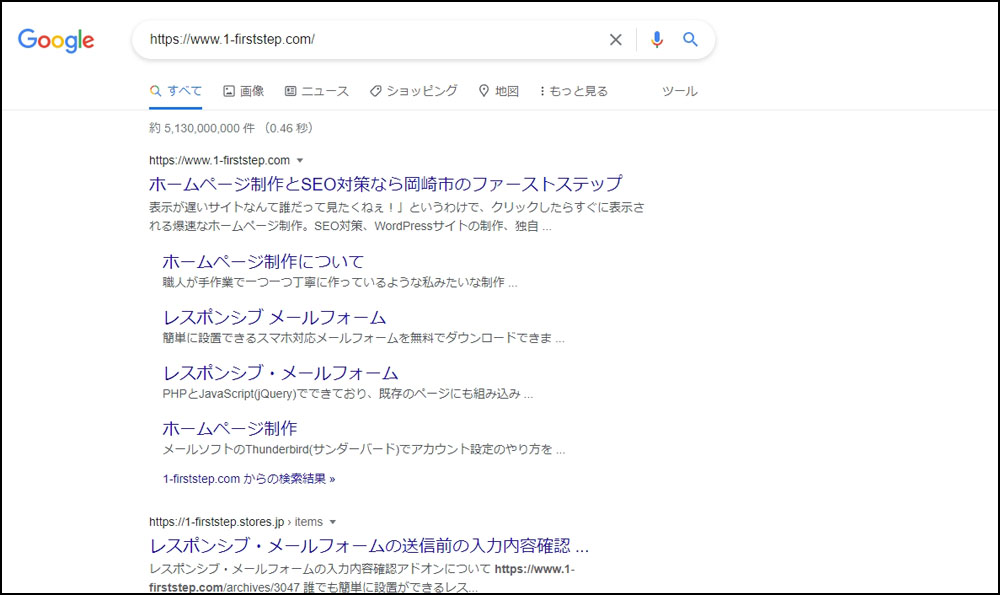Switch to the 画像 tab
This screenshot has height=595, width=1000.
[x=244, y=91]
